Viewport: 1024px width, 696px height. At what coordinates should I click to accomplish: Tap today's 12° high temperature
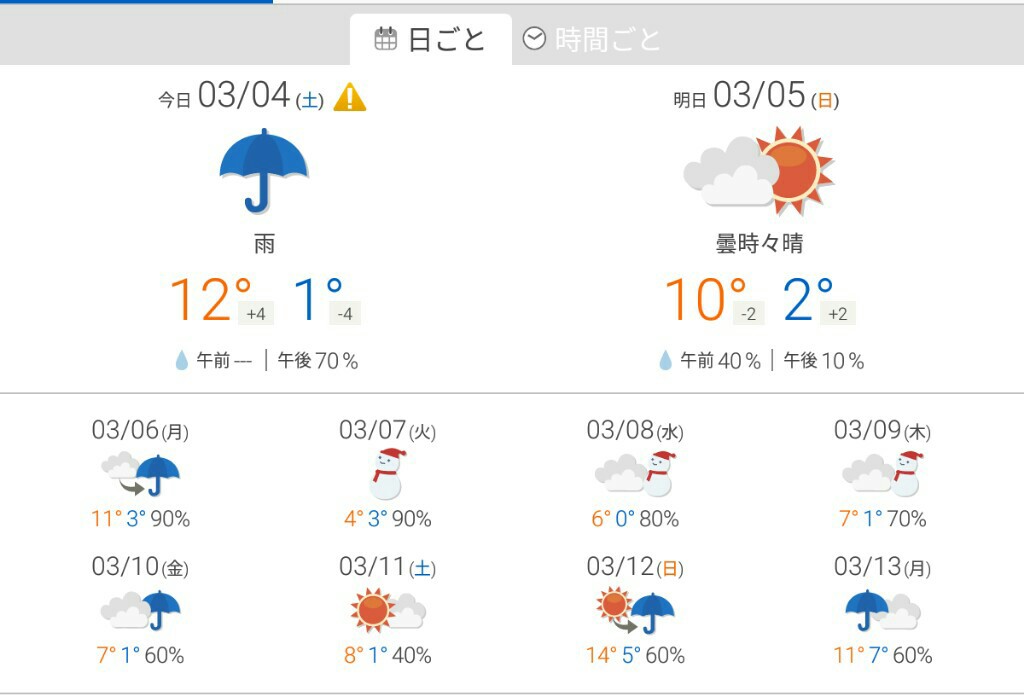(210, 299)
